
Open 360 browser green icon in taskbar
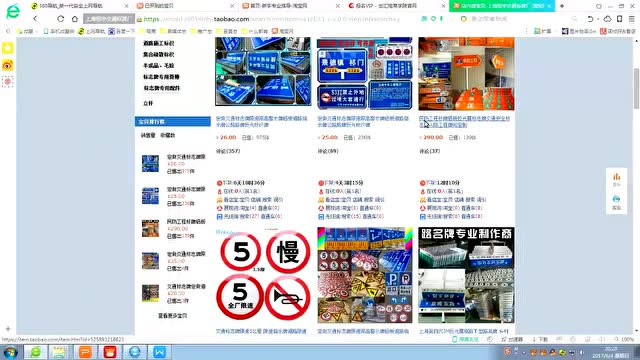click(x=36, y=352)
